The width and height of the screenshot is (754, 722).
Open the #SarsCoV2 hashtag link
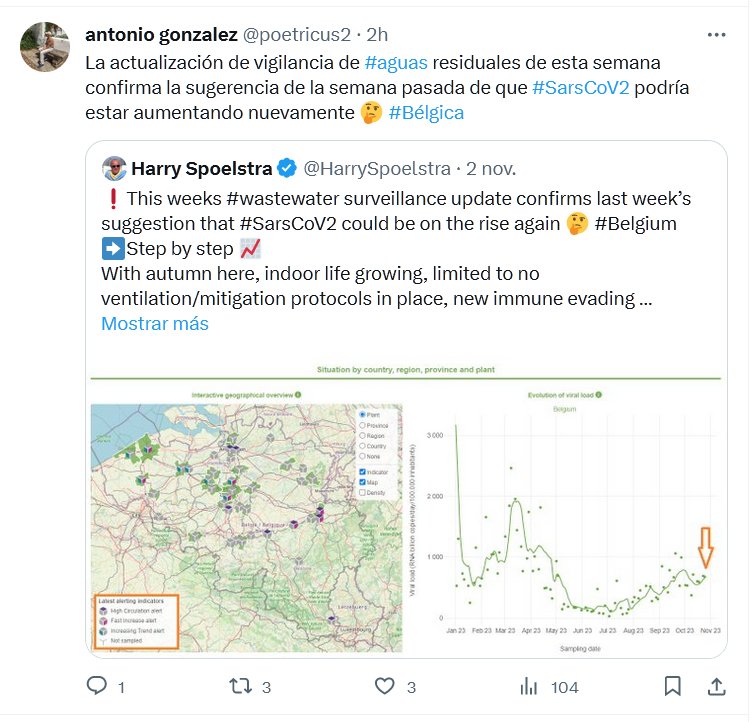(x=581, y=87)
